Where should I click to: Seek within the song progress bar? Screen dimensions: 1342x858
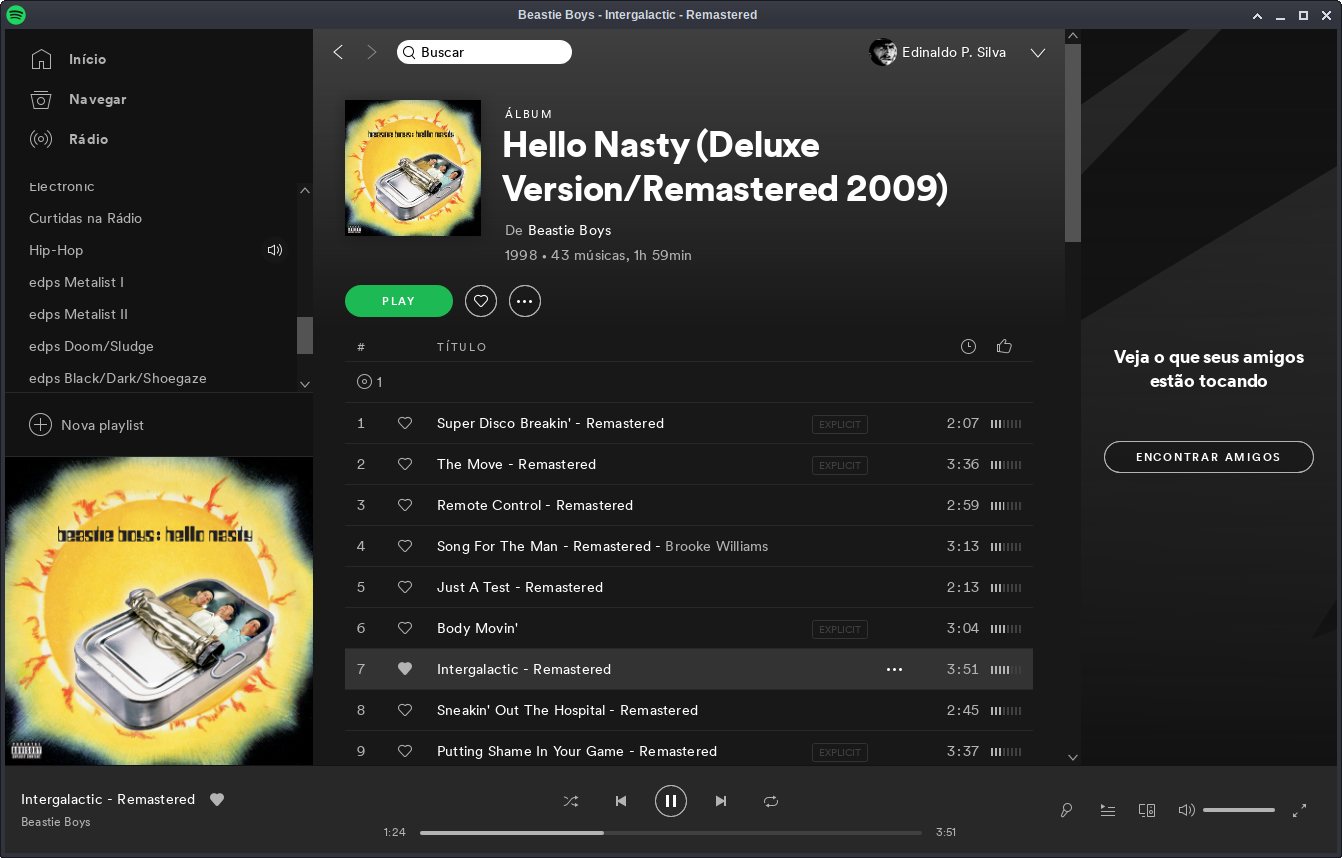pyautogui.click(x=671, y=832)
